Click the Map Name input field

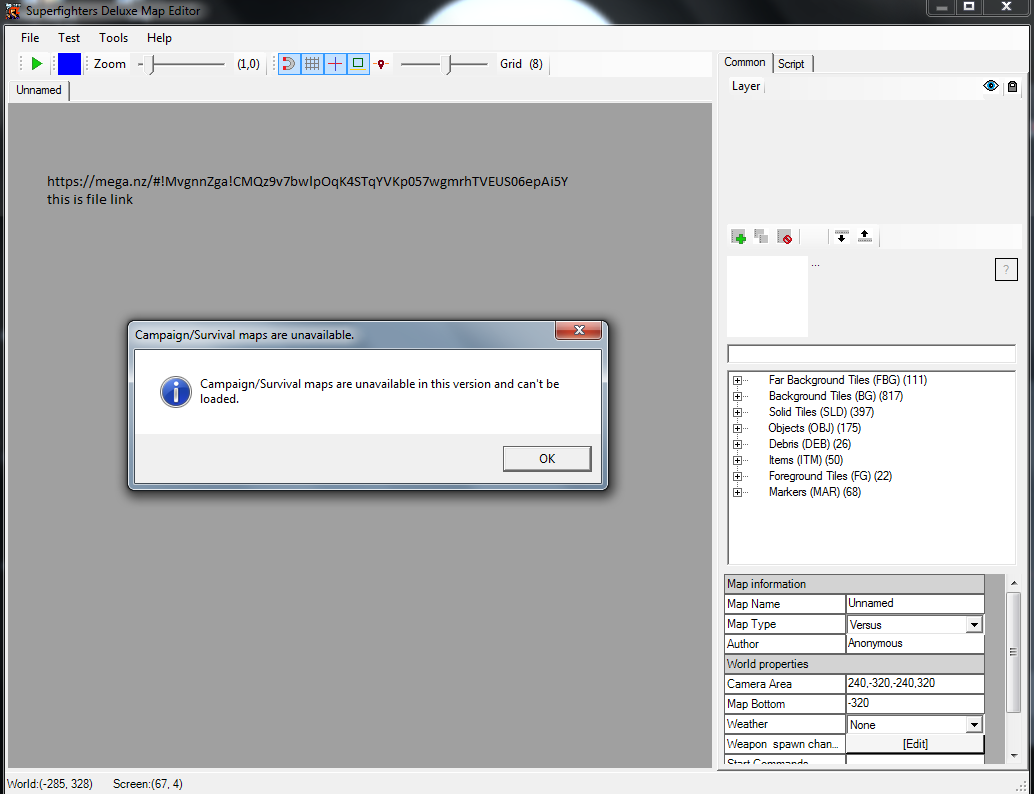click(x=914, y=604)
